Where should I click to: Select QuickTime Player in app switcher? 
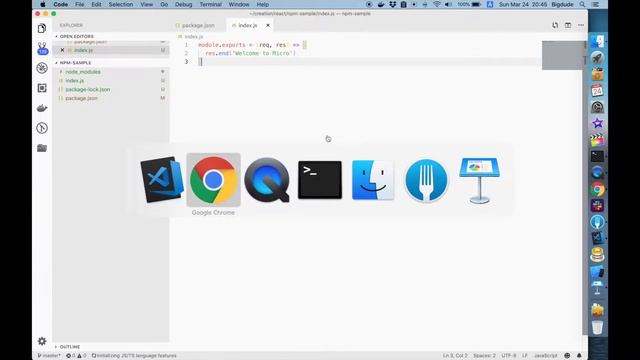click(267, 180)
